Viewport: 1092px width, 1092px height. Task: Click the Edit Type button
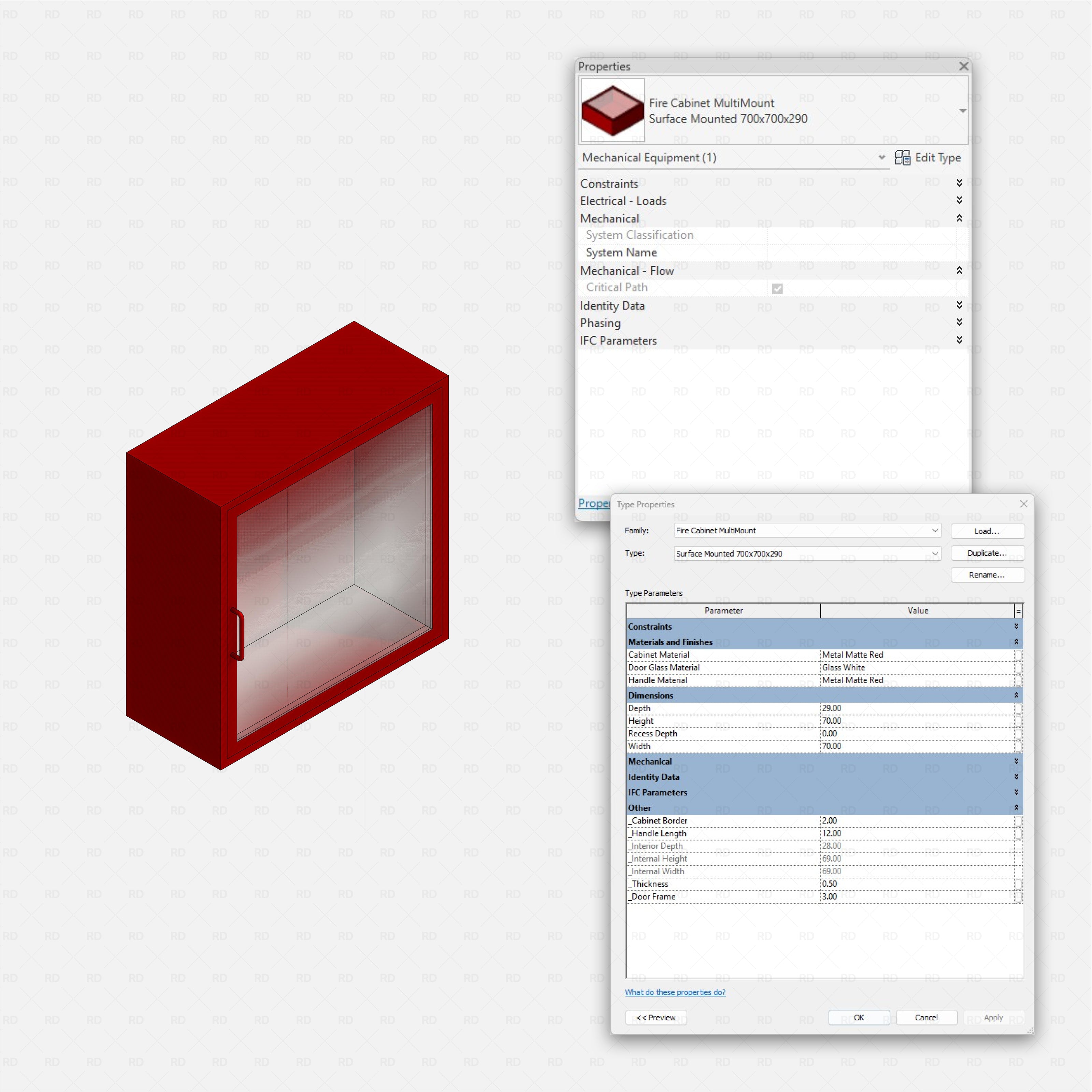[x=928, y=158]
